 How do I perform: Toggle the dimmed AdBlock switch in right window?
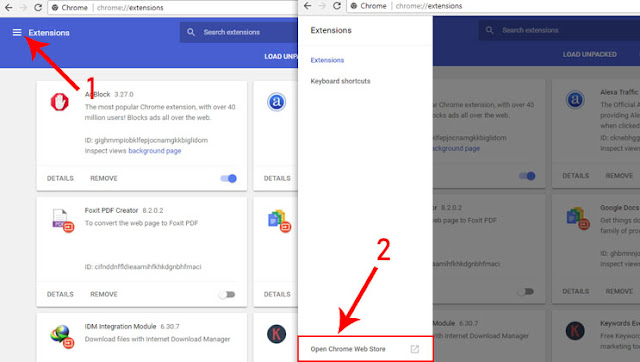pyautogui.click(x=527, y=176)
